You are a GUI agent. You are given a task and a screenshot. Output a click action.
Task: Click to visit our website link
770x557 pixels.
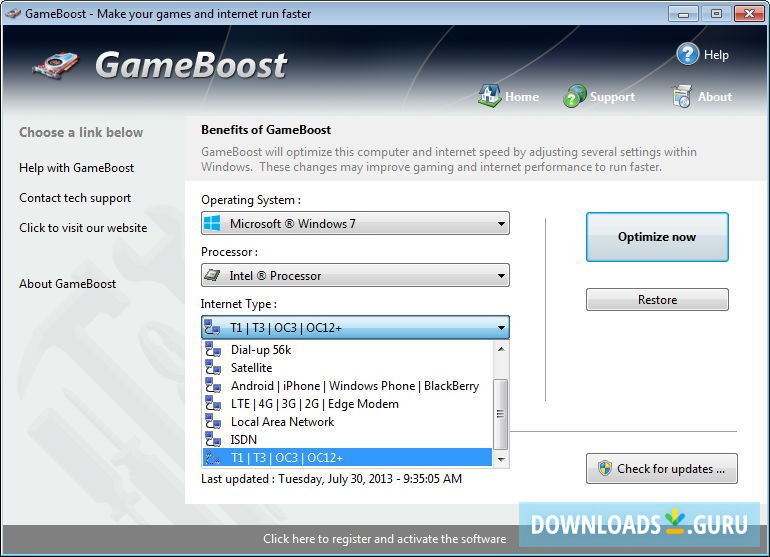[83, 228]
